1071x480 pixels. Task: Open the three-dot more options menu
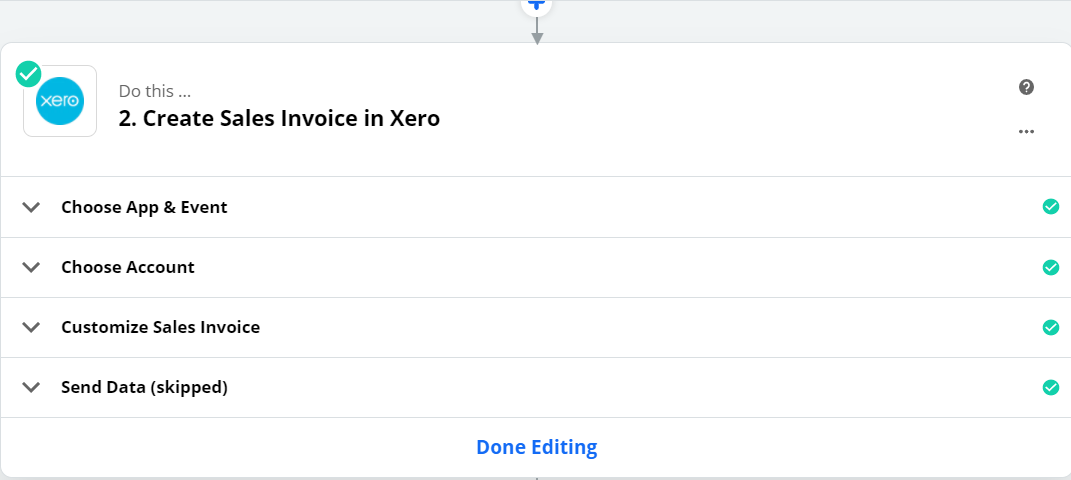(x=1026, y=131)
